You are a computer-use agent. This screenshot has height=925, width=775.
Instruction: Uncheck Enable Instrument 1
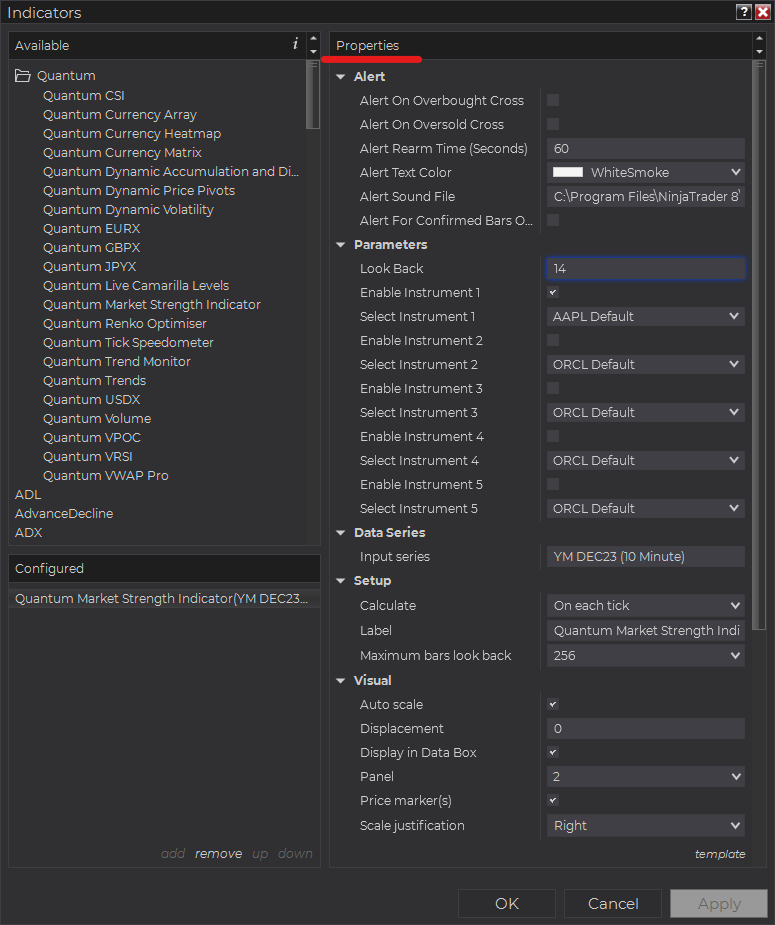click(553, 292)
